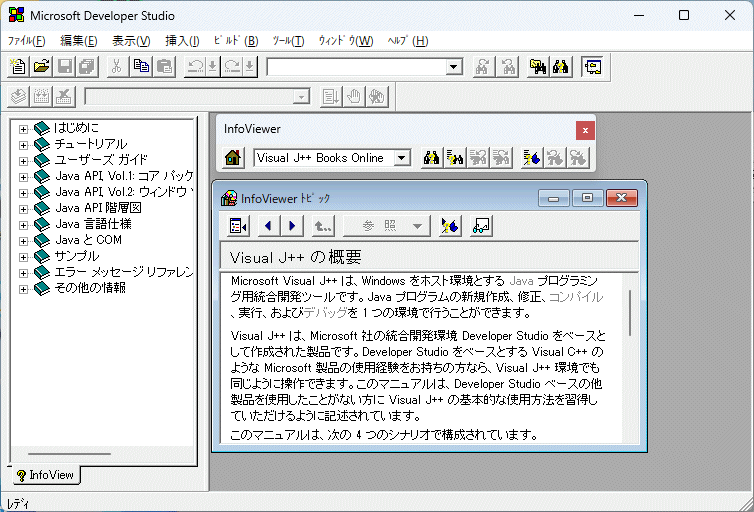Click the Undo arrow icon
This screenshot has width=754, height=512.
(x=195, y=66)
